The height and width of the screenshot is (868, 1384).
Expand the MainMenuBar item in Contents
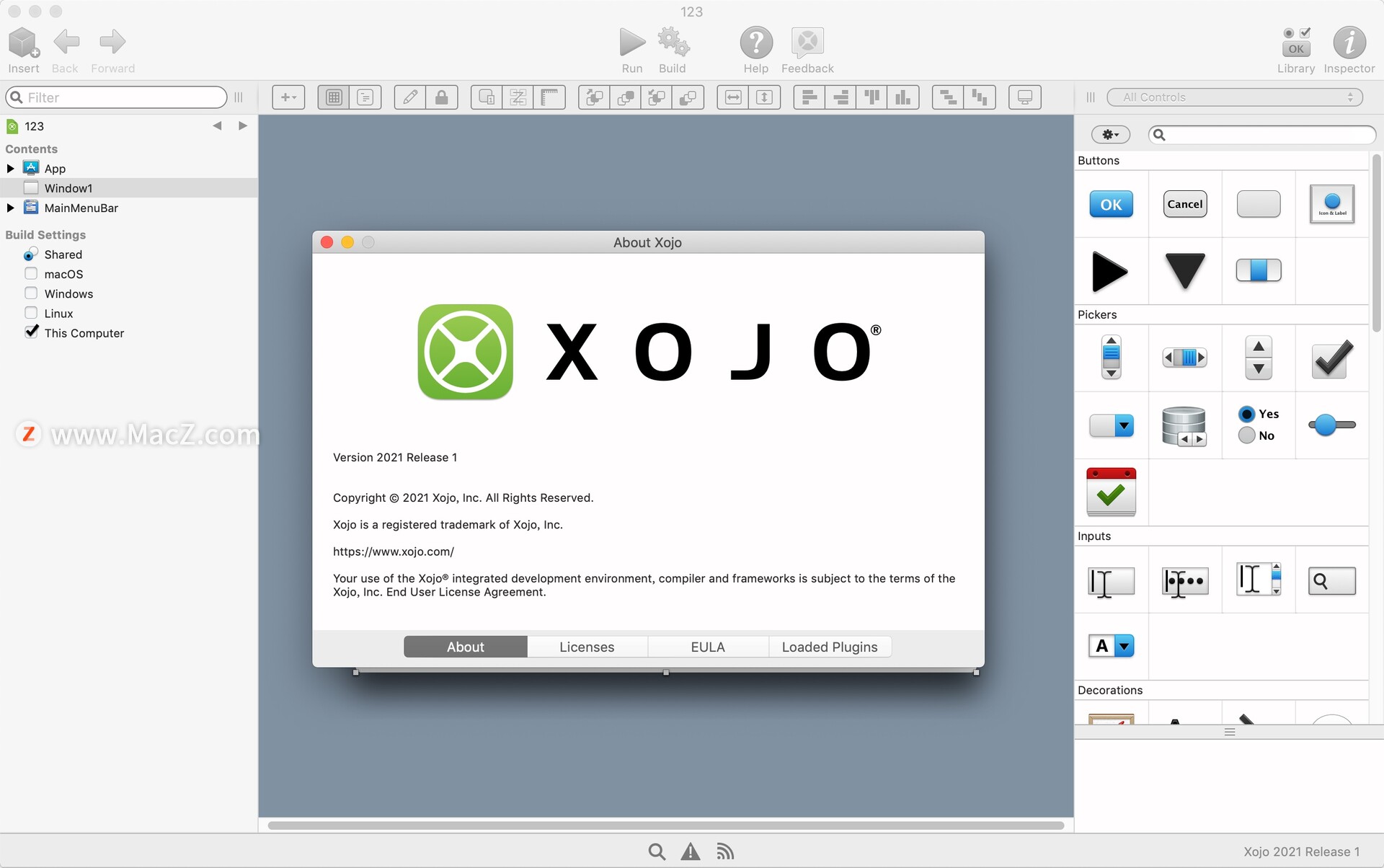tap(10, 208)
